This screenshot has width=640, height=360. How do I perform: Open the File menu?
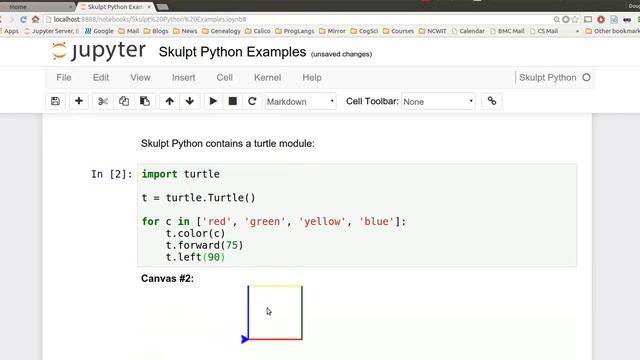pos(64,78)
